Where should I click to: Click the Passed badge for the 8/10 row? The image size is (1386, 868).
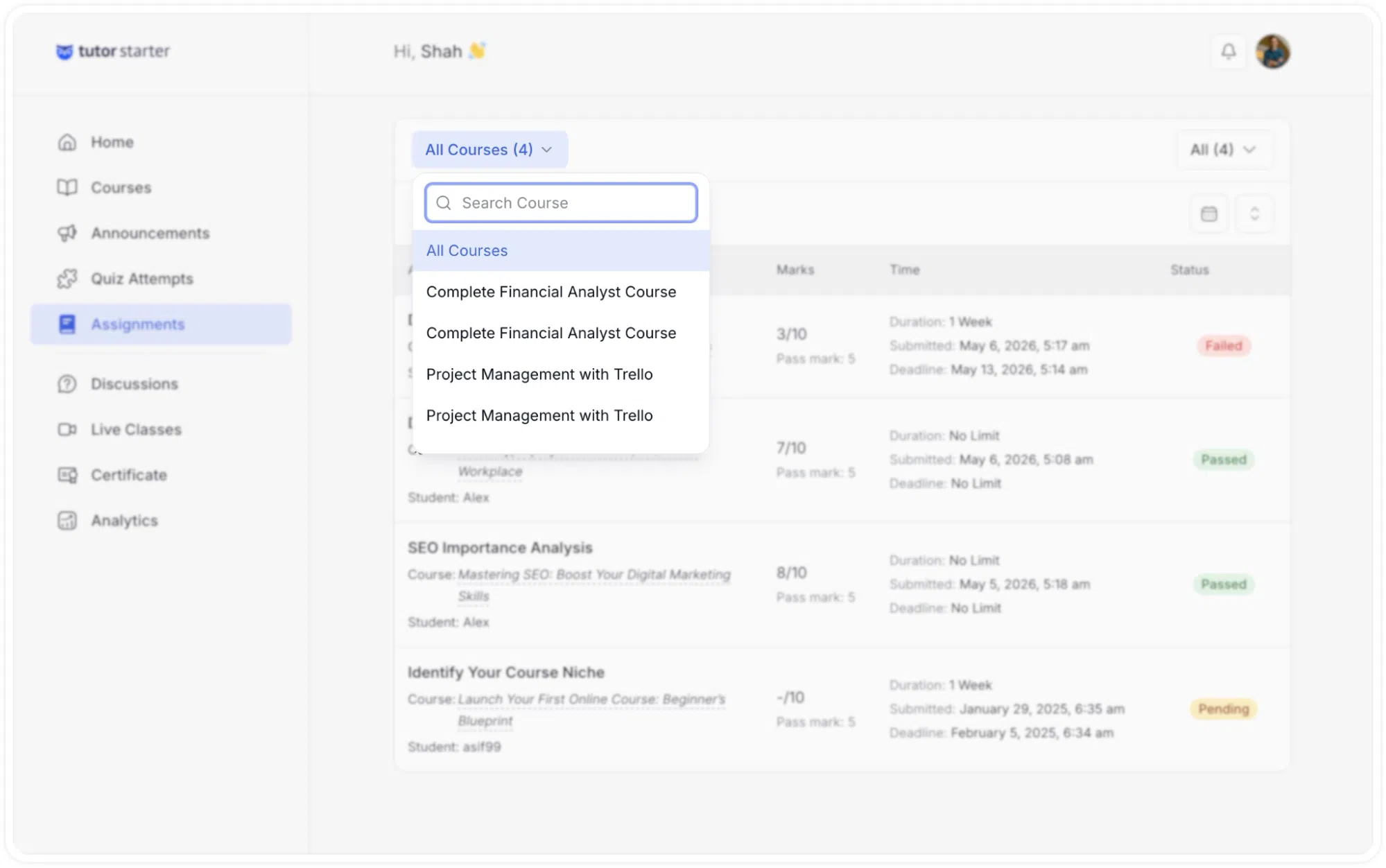[x=1224, y=584]
